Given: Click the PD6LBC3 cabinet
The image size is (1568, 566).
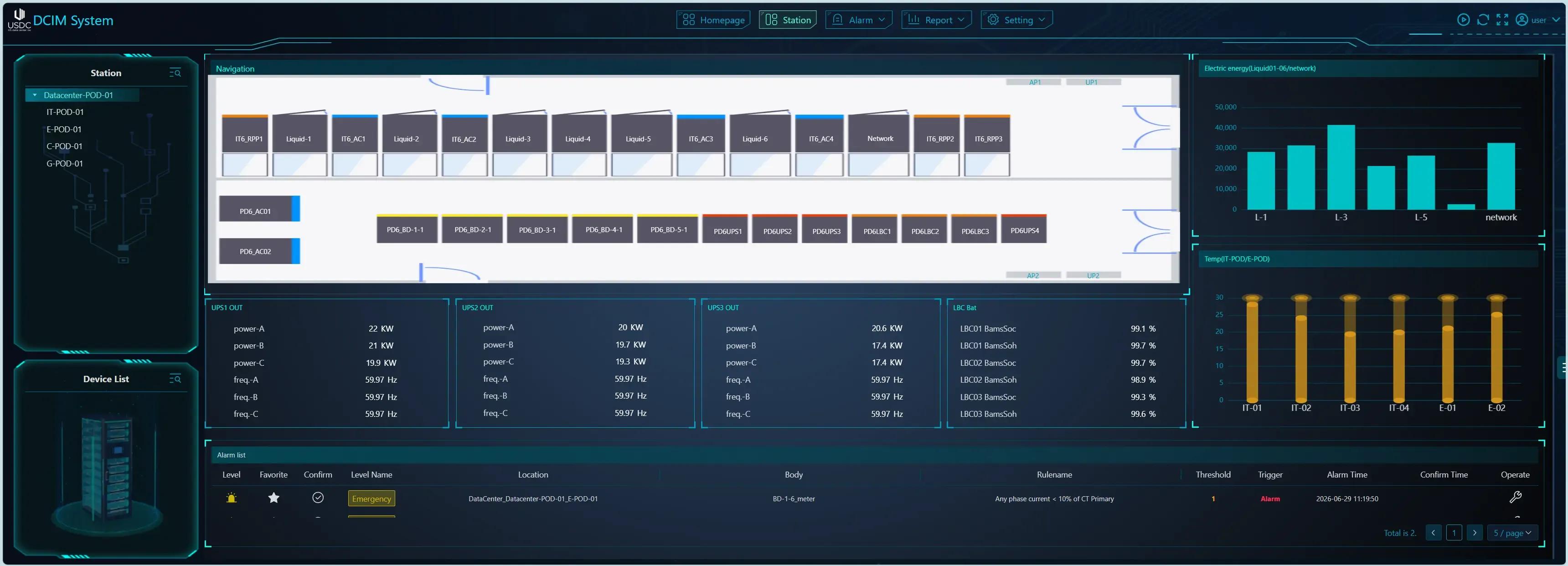Looking at the screenshot, I should click(975, 229).
